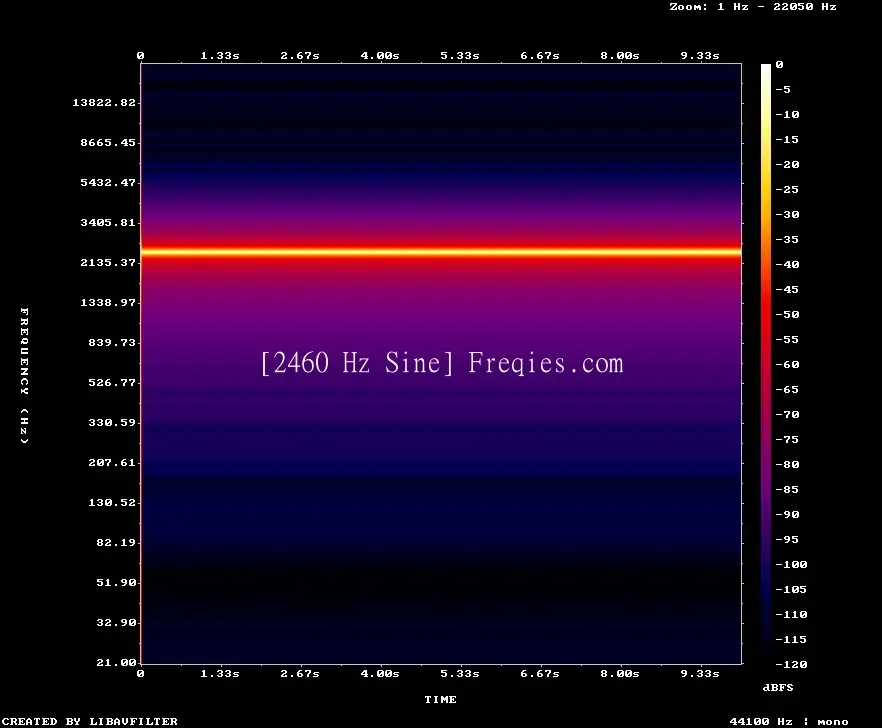This screenshot has width=882, height=728.
Task: Click the -120 dBFS scale label
Action: tap(791, 664)
